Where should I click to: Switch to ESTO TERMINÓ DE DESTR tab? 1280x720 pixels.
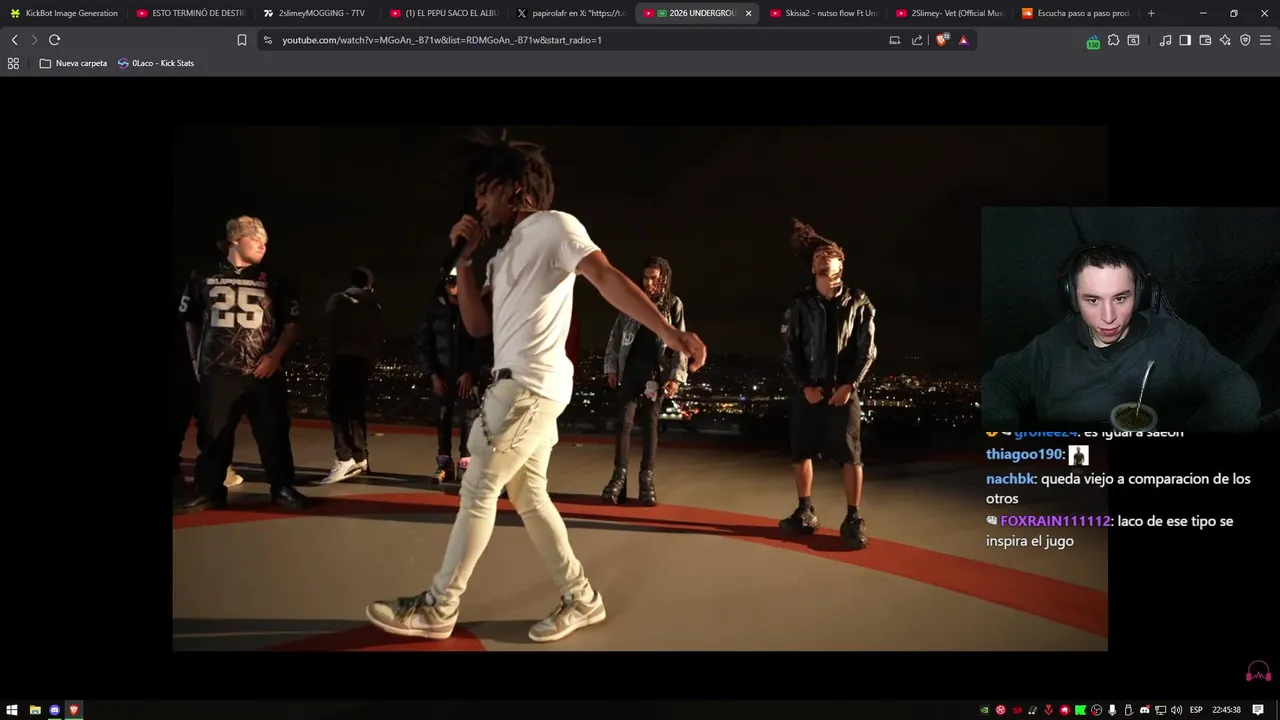190,13
